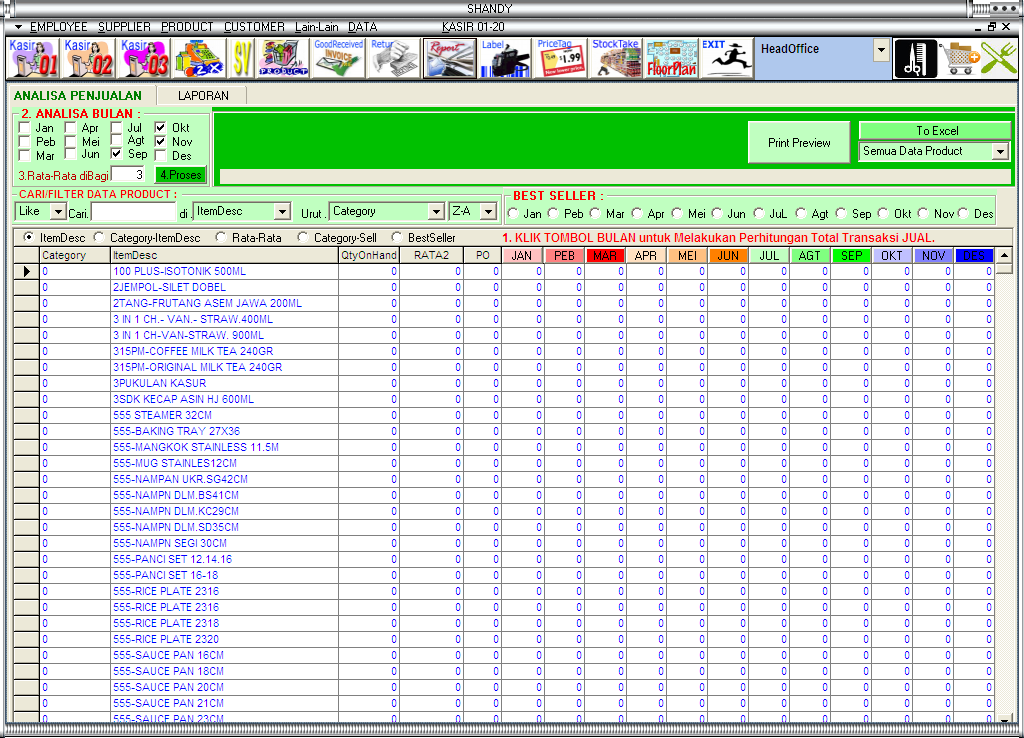
Task: Click the Cari search text field
Action: [x=134, y=212]
